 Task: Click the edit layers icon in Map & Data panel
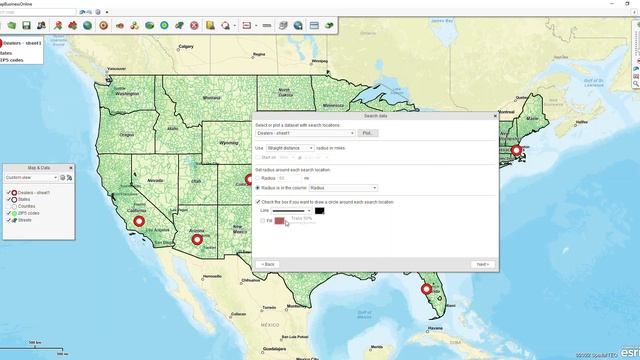(x=69, y=178)
